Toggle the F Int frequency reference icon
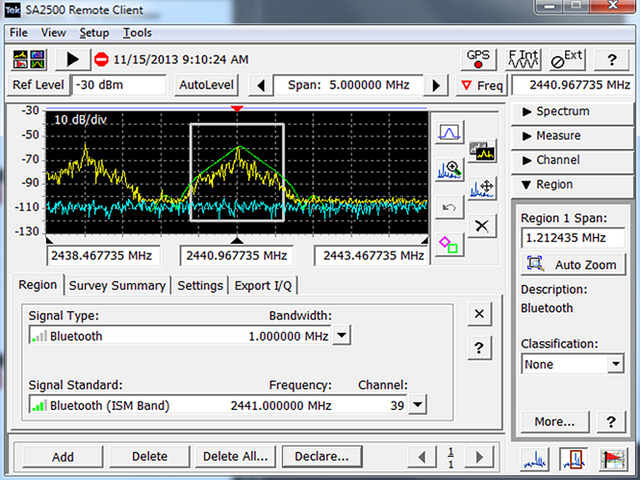The height and width of the screenshot is (480, 640). [523, 60]
